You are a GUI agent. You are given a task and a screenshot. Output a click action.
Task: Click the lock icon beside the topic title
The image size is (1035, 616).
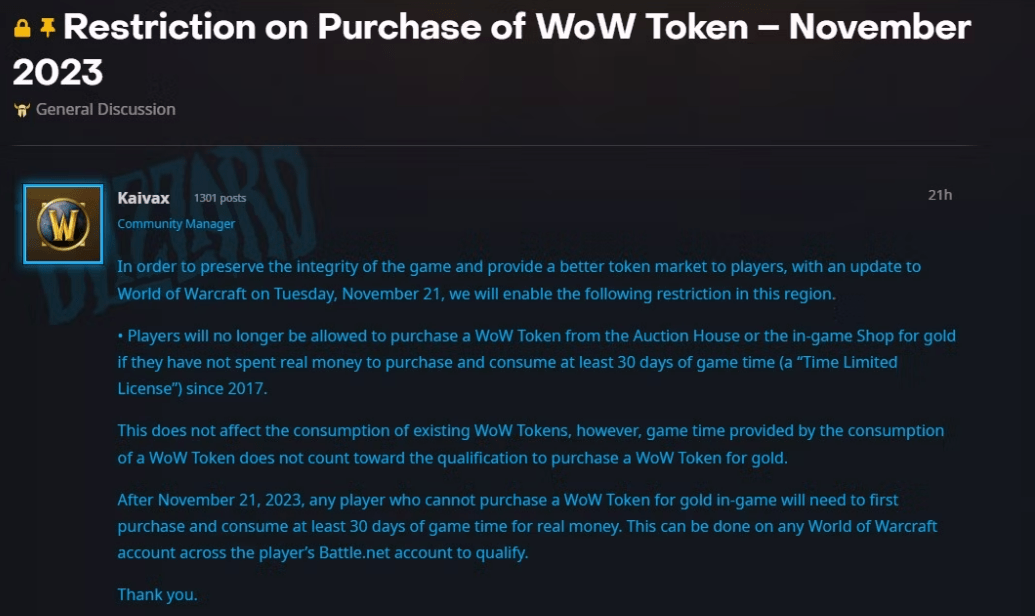point(22,29)
